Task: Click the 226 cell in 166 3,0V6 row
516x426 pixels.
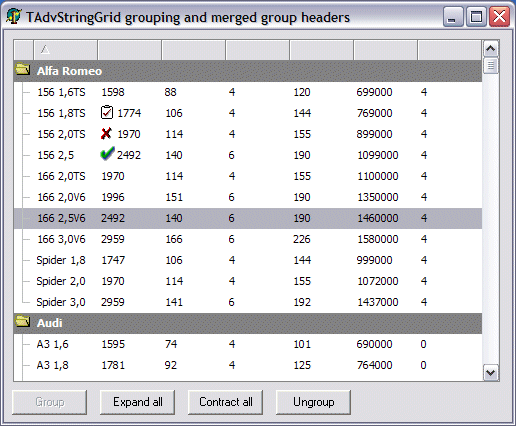Action: [302, 239]
